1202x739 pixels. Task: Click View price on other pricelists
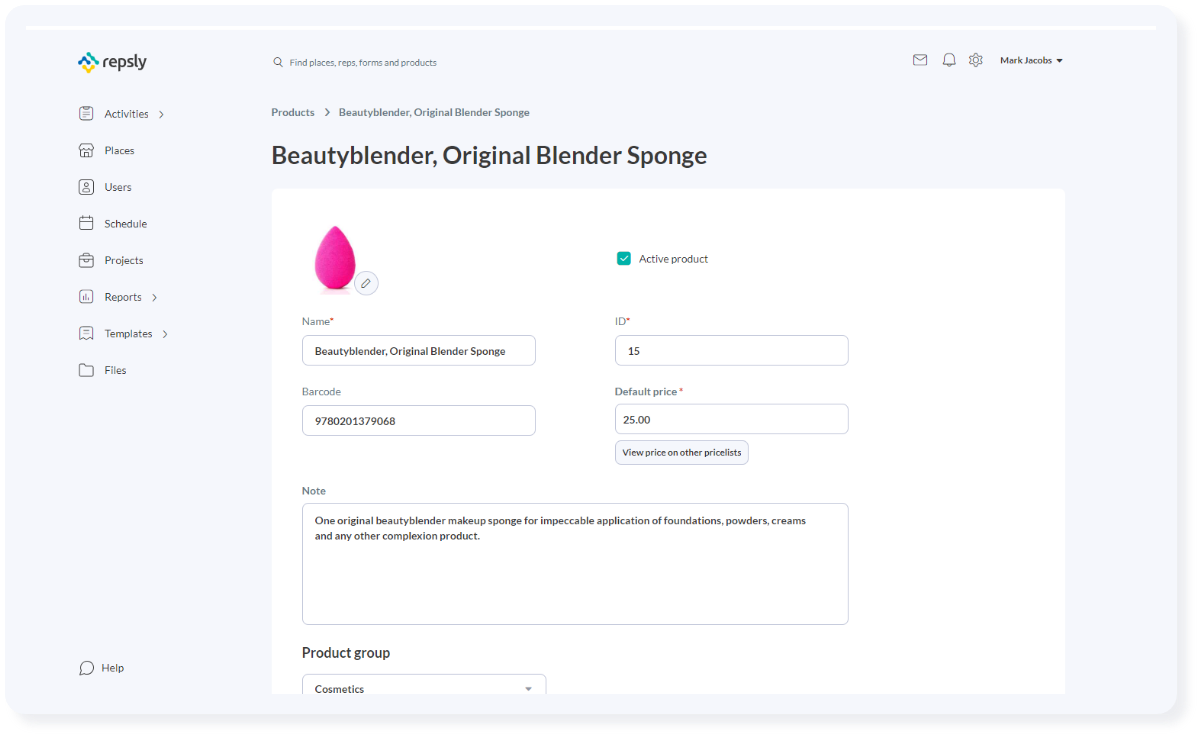[682, 452]
